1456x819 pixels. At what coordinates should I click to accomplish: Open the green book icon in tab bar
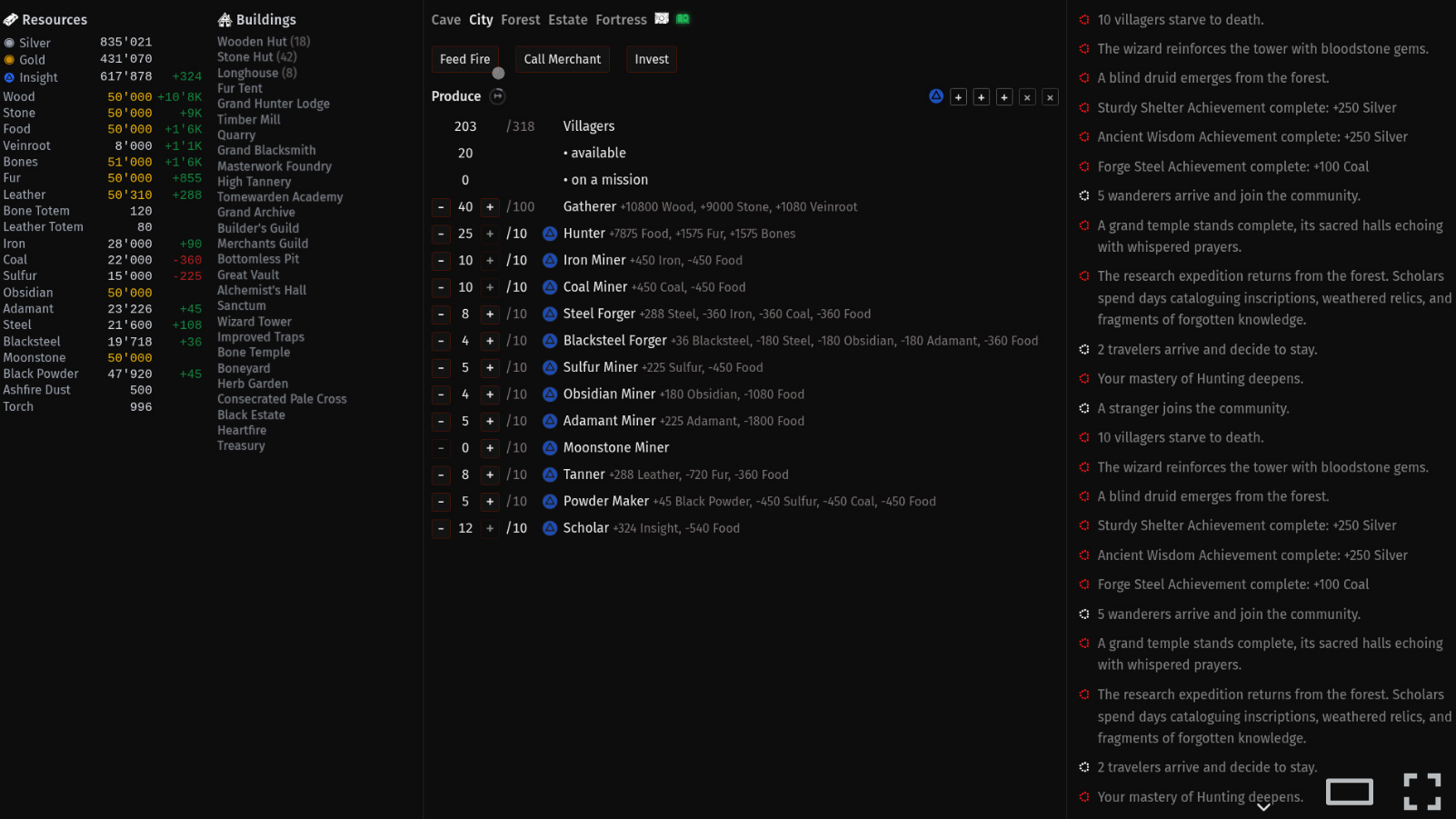[683, 19]
